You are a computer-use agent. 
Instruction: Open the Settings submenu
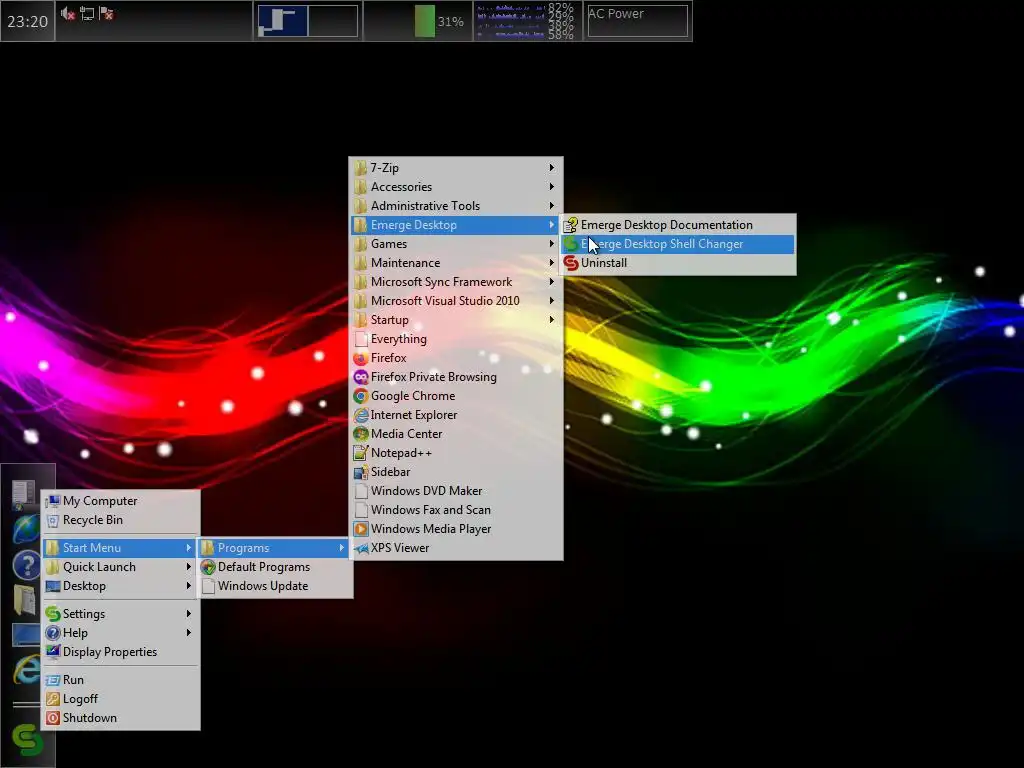[121, 614]
